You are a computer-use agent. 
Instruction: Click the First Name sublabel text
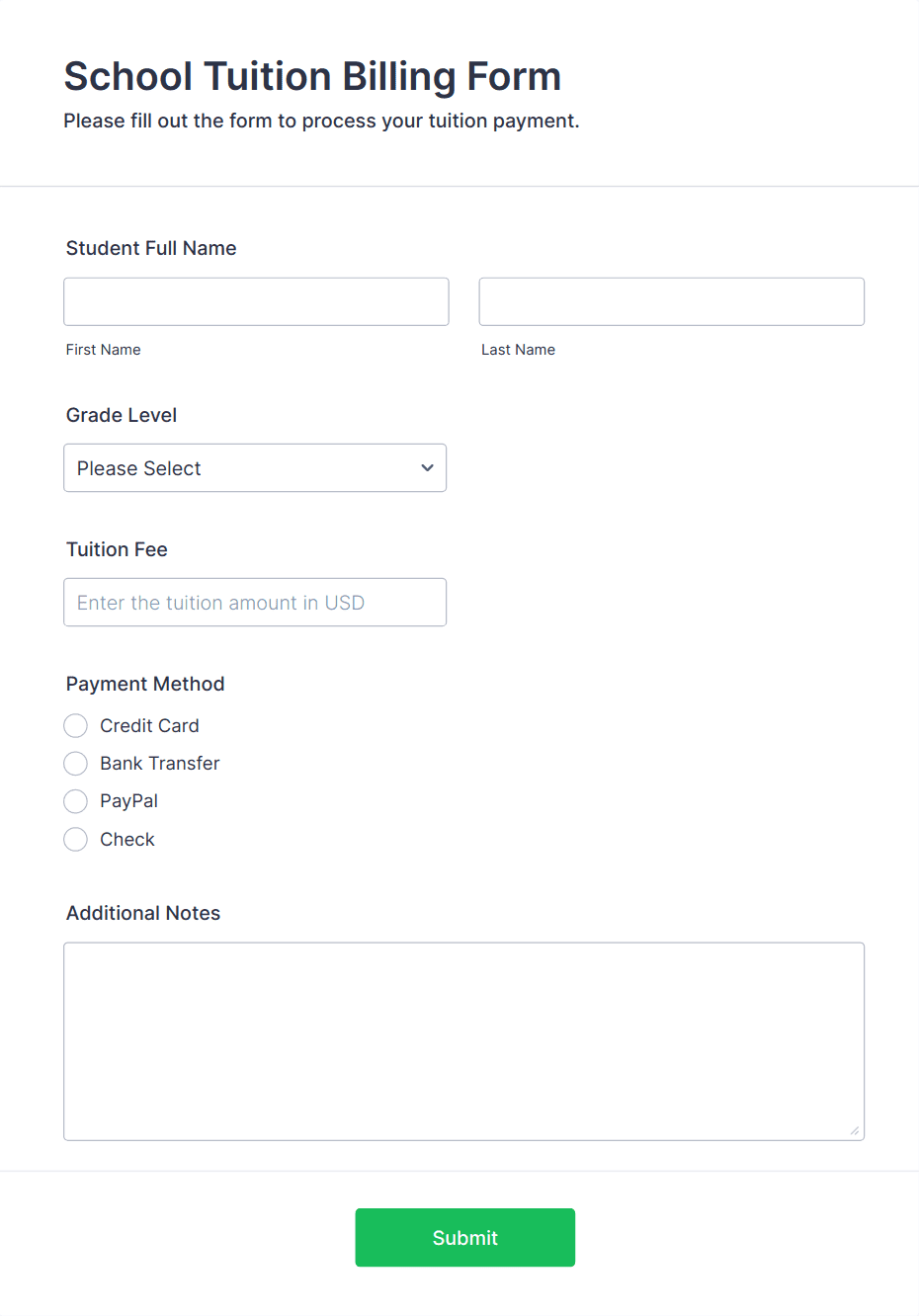(103, 349)
